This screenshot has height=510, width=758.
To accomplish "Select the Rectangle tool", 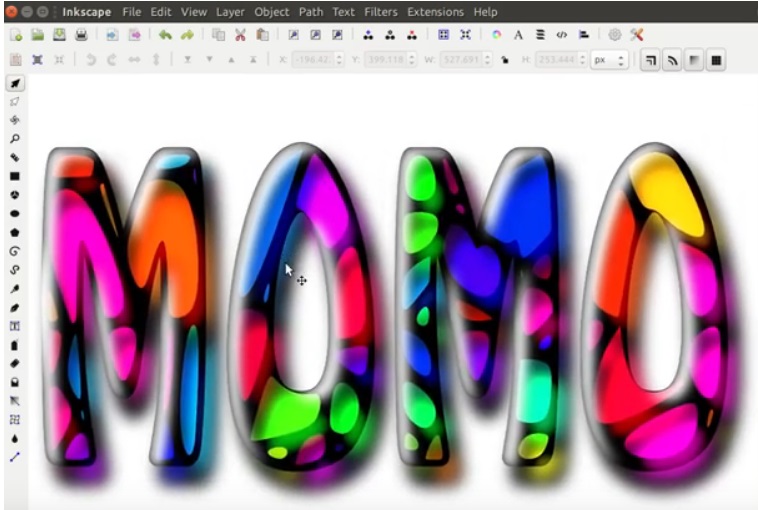I will click(x=15, y=176).
